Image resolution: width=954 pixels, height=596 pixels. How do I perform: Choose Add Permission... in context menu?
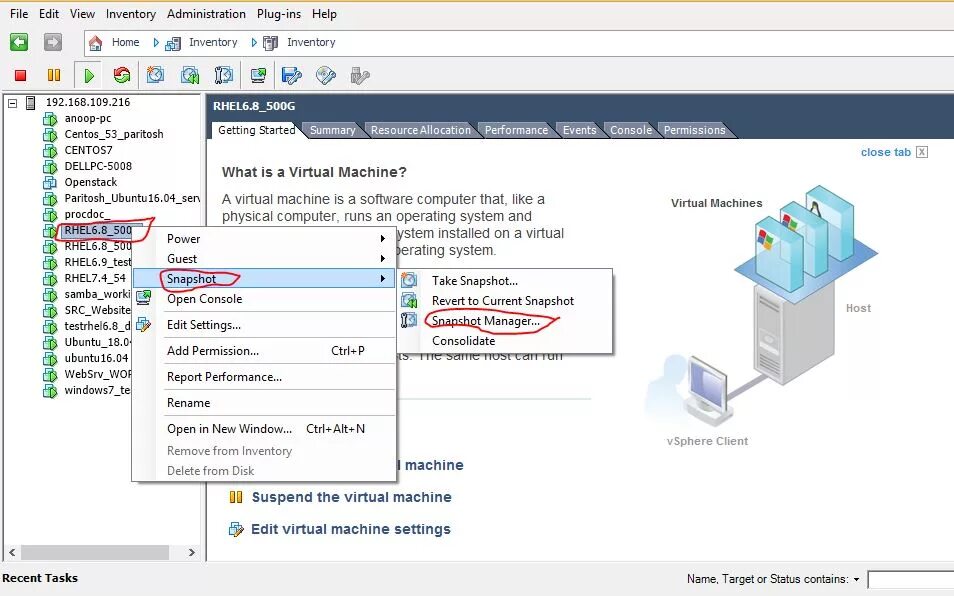point(213,350)
